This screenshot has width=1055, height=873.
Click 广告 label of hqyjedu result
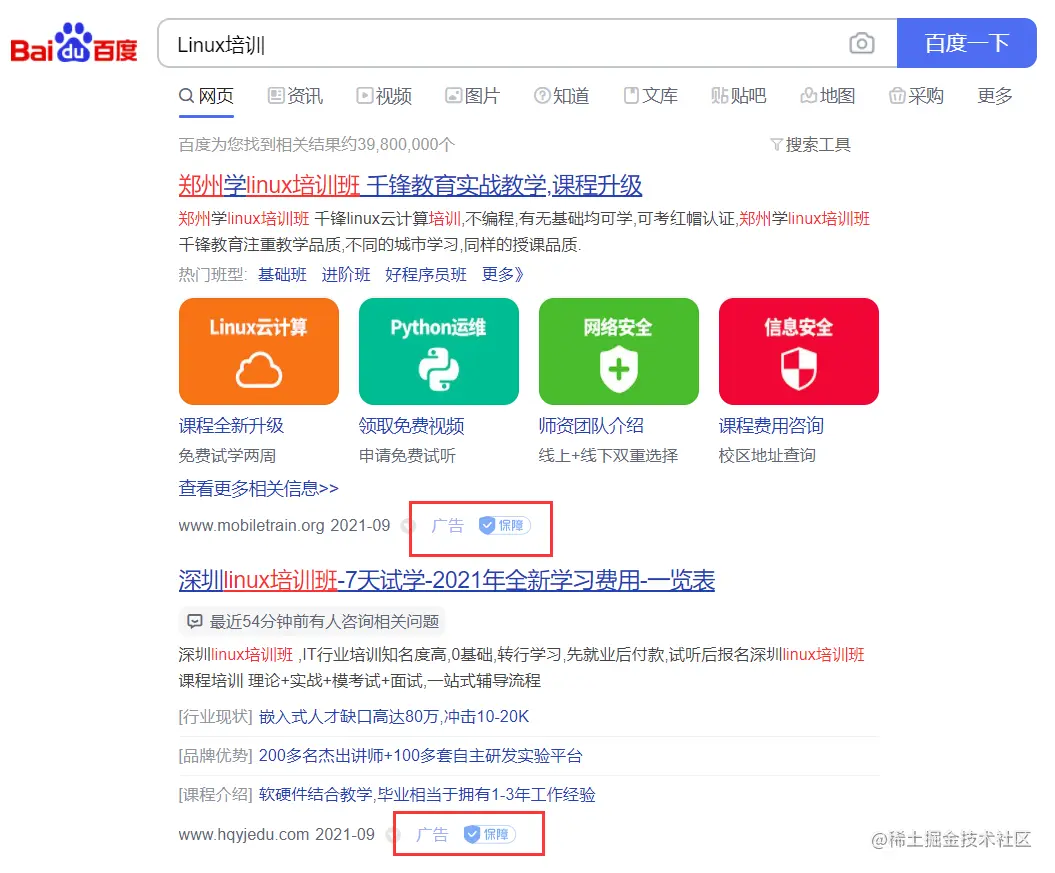coord(432,835)
